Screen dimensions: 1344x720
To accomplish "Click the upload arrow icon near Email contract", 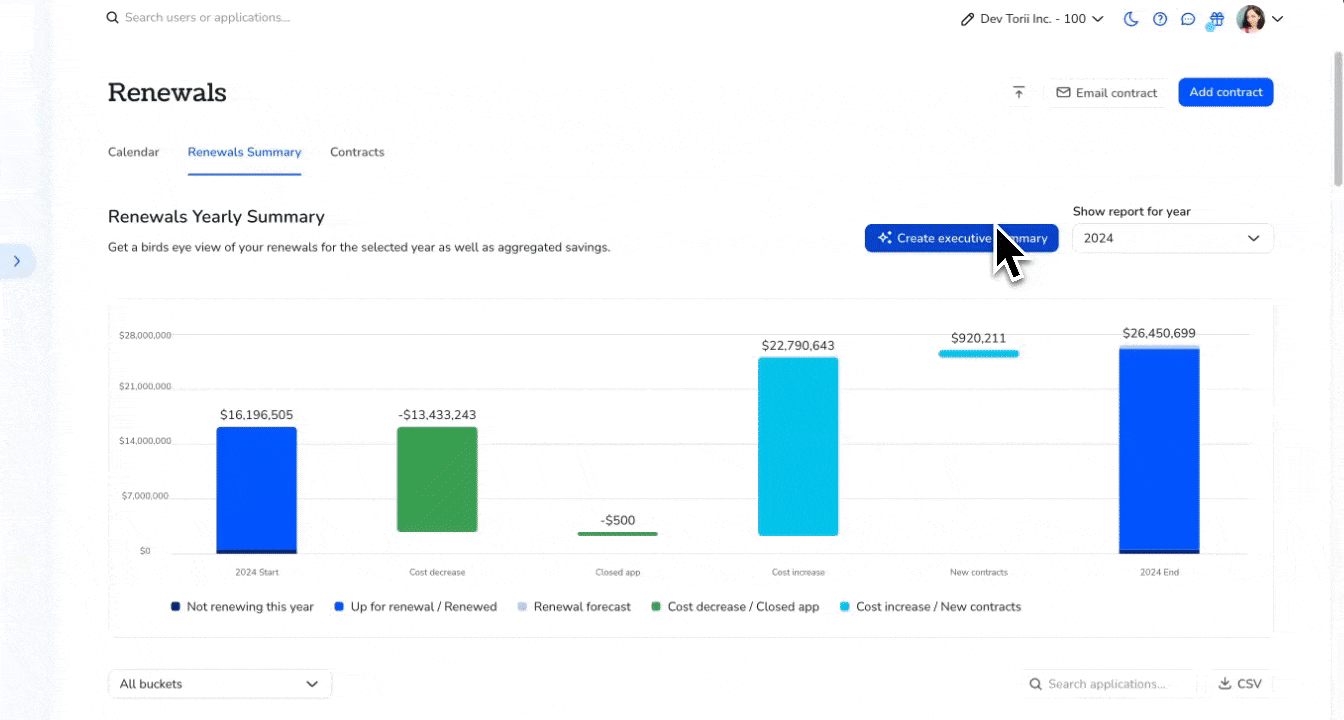I will [1018, 92].
